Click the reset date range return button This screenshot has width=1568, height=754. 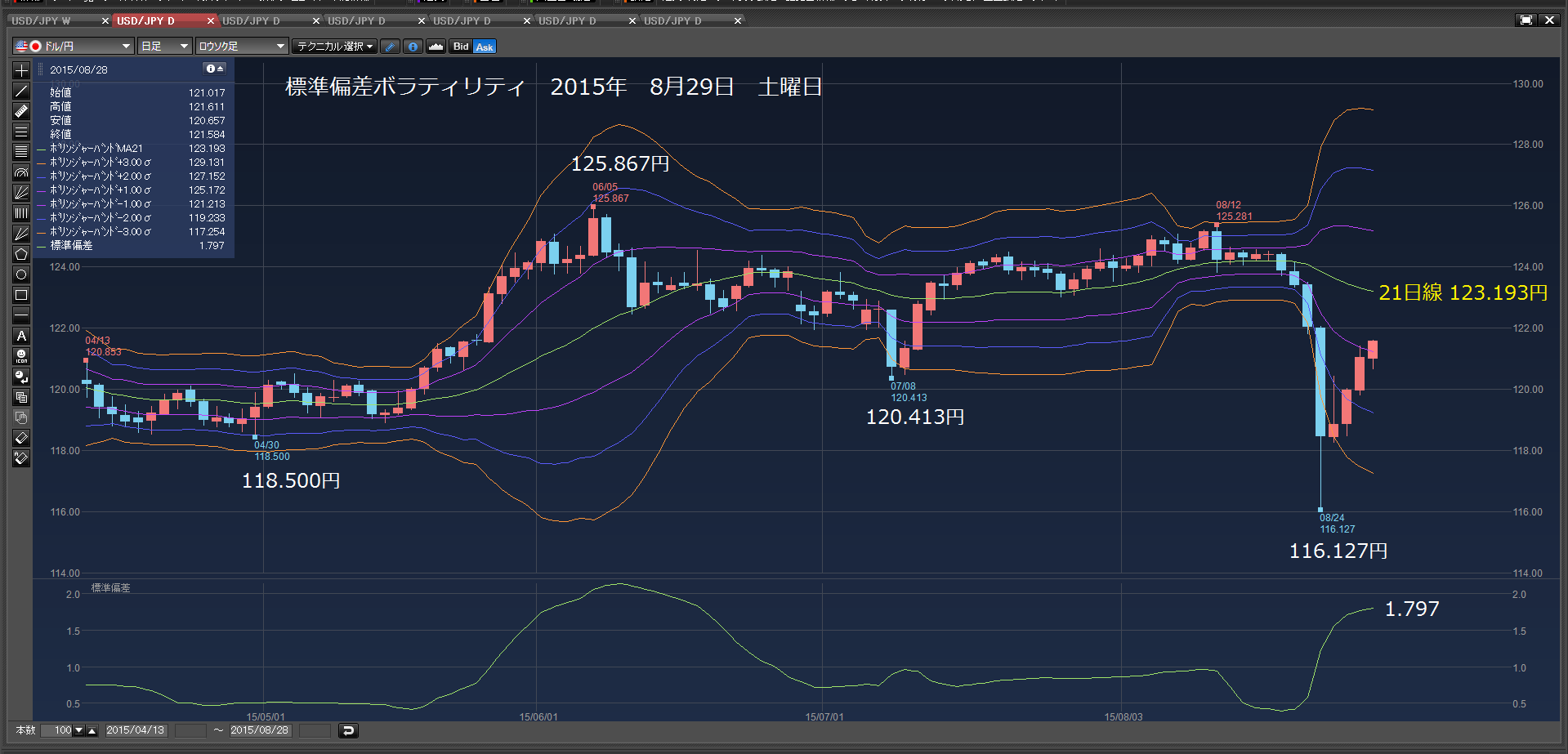coord(348,730)
